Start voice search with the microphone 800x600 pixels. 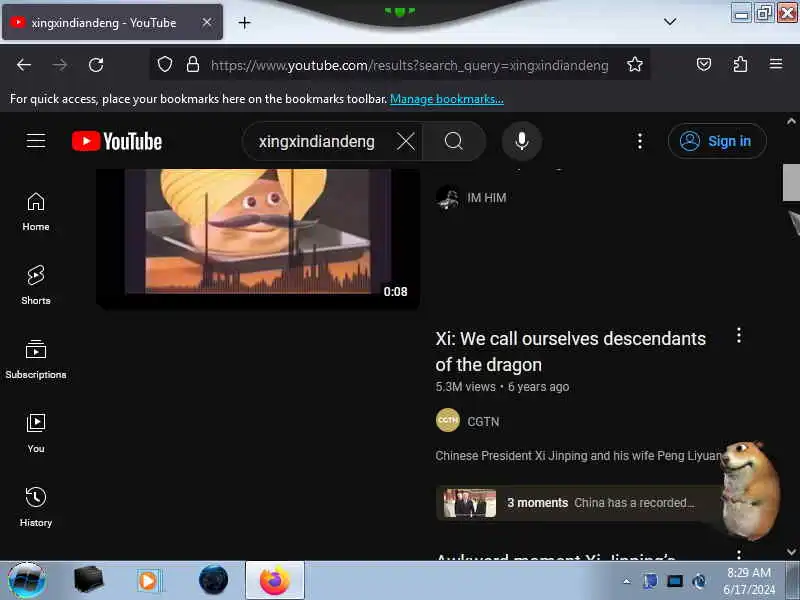tap(521, 141)
